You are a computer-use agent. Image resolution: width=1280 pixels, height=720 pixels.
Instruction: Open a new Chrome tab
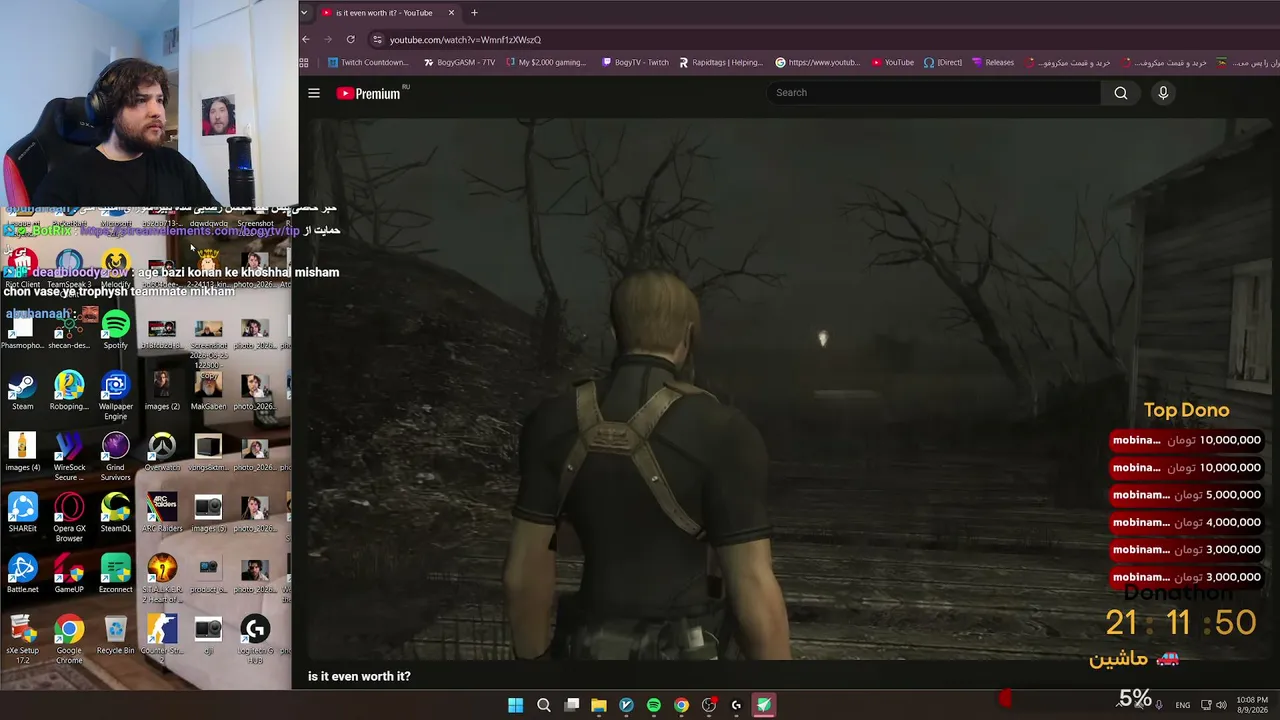[x=474, y=13]
